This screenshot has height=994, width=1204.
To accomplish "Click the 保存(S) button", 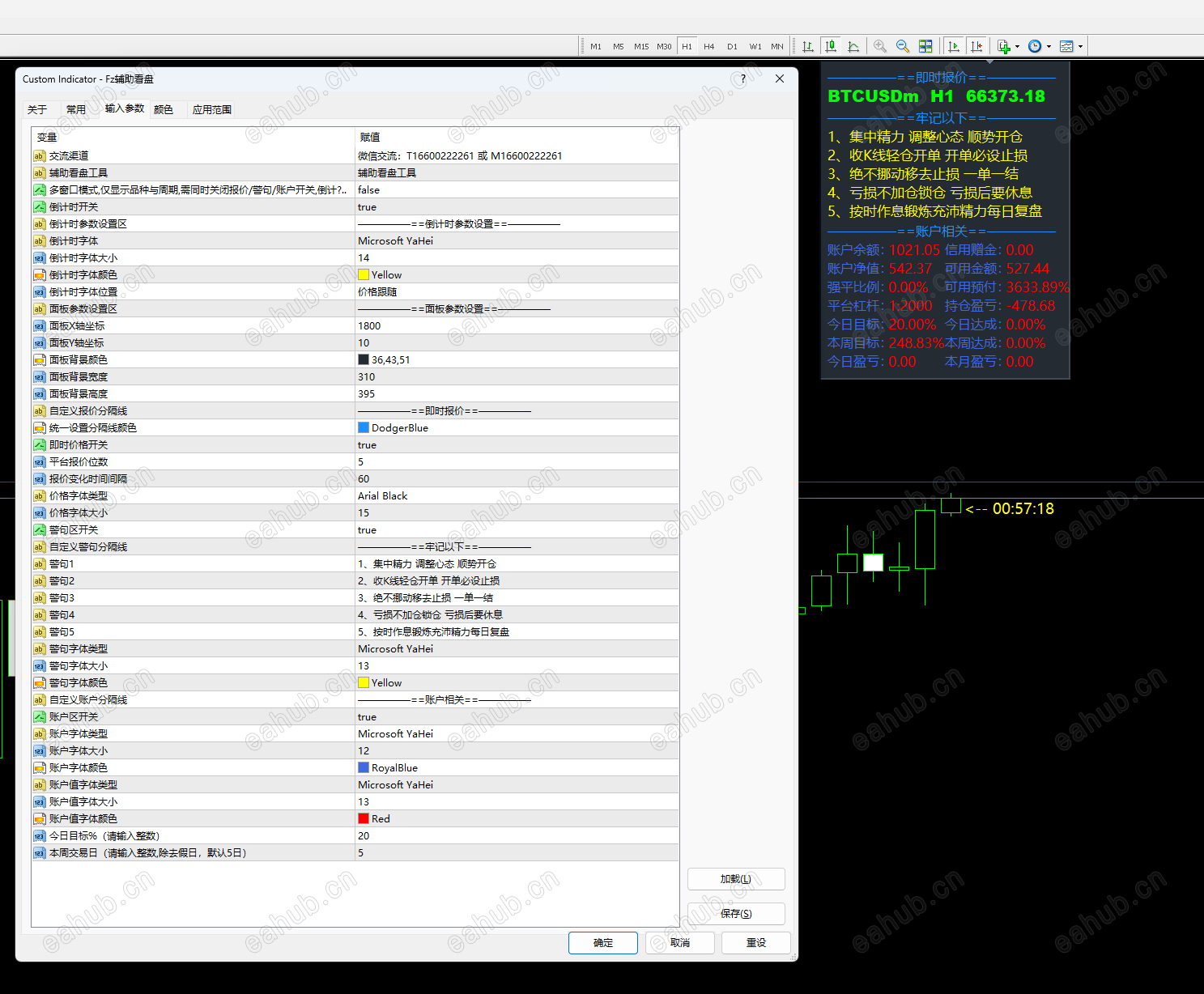I will click(x=736, y=914).
